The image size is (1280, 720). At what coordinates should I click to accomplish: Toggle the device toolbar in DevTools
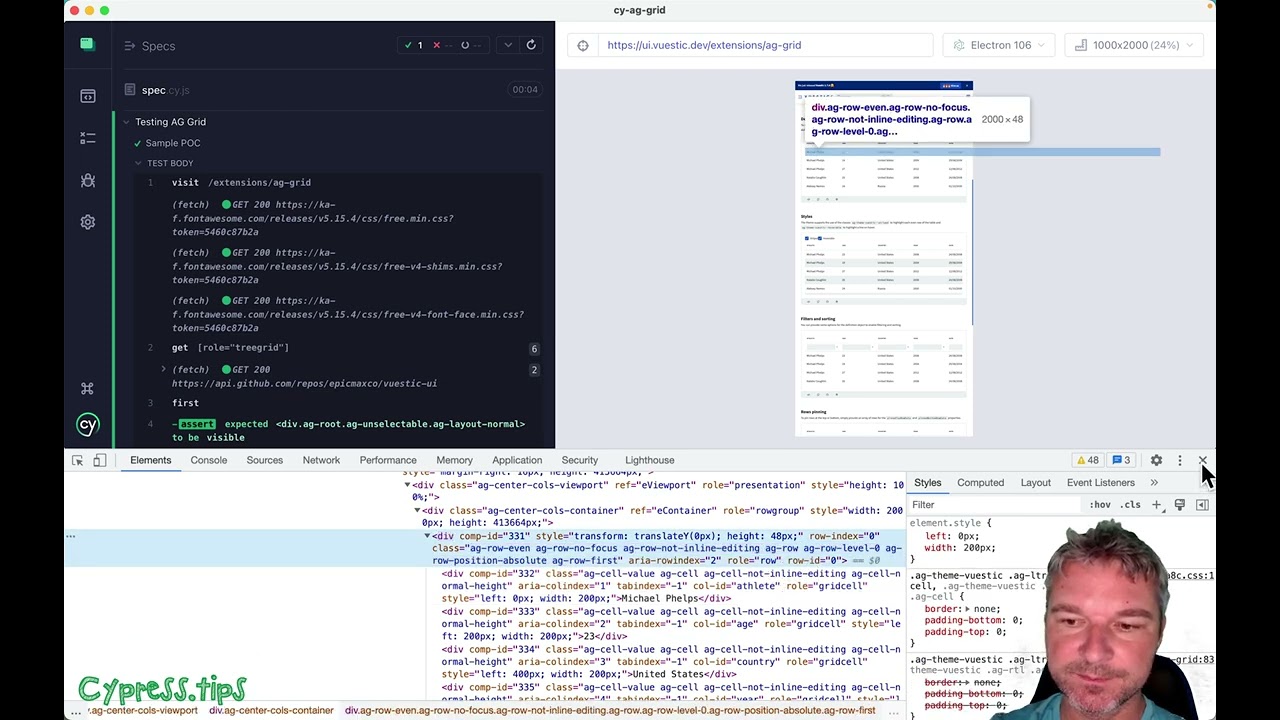pos(99,460)
